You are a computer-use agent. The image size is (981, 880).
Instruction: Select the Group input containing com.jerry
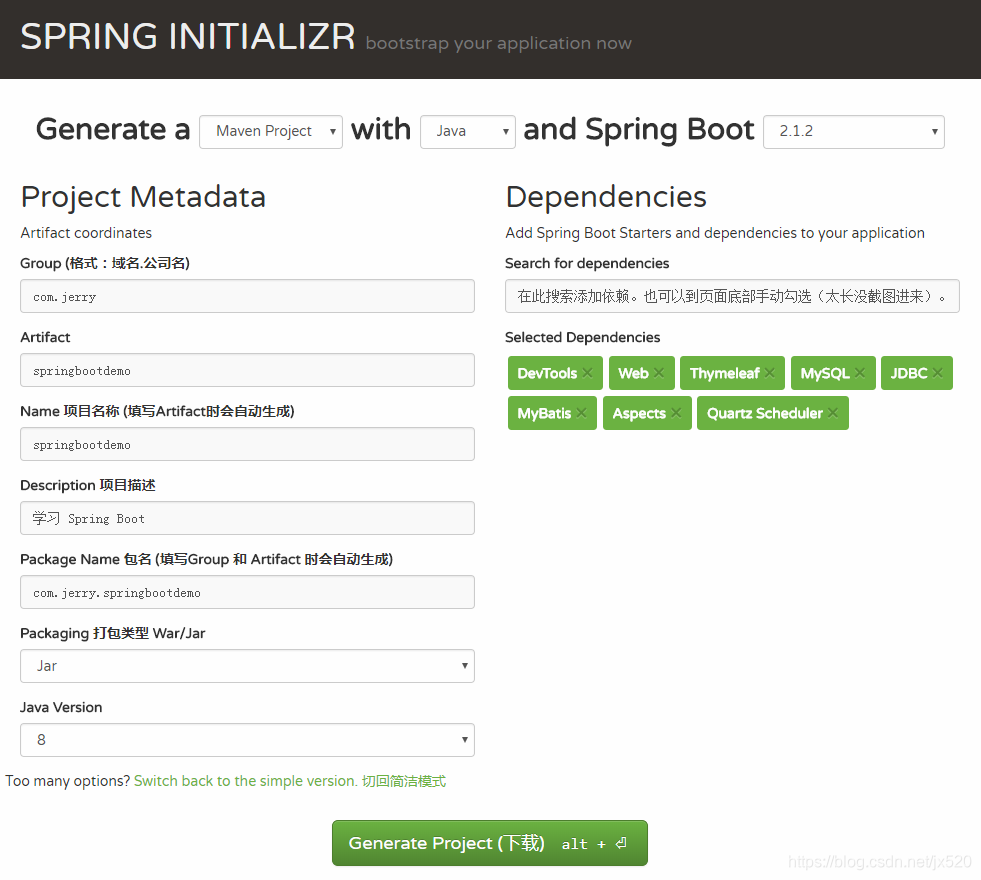pos(247,296)
